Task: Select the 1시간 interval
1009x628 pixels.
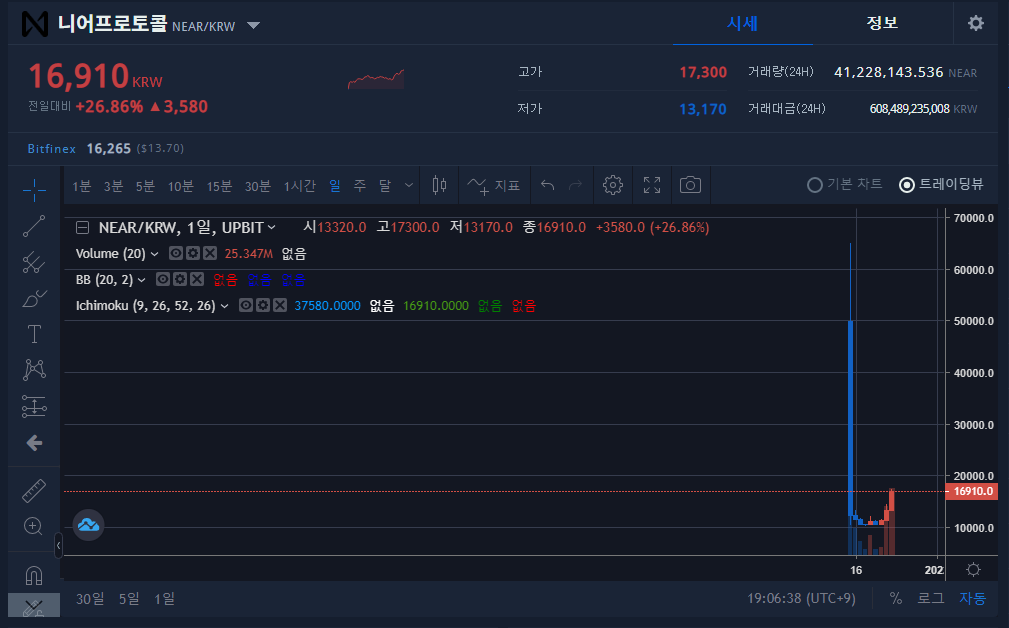Action: [300, 186]
